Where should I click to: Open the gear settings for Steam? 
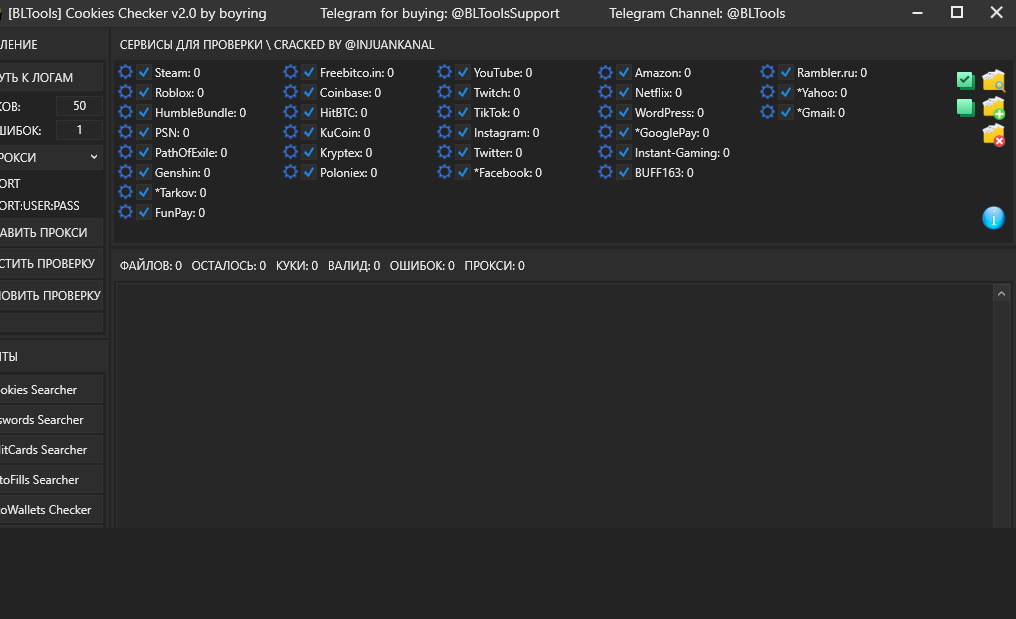126,72
